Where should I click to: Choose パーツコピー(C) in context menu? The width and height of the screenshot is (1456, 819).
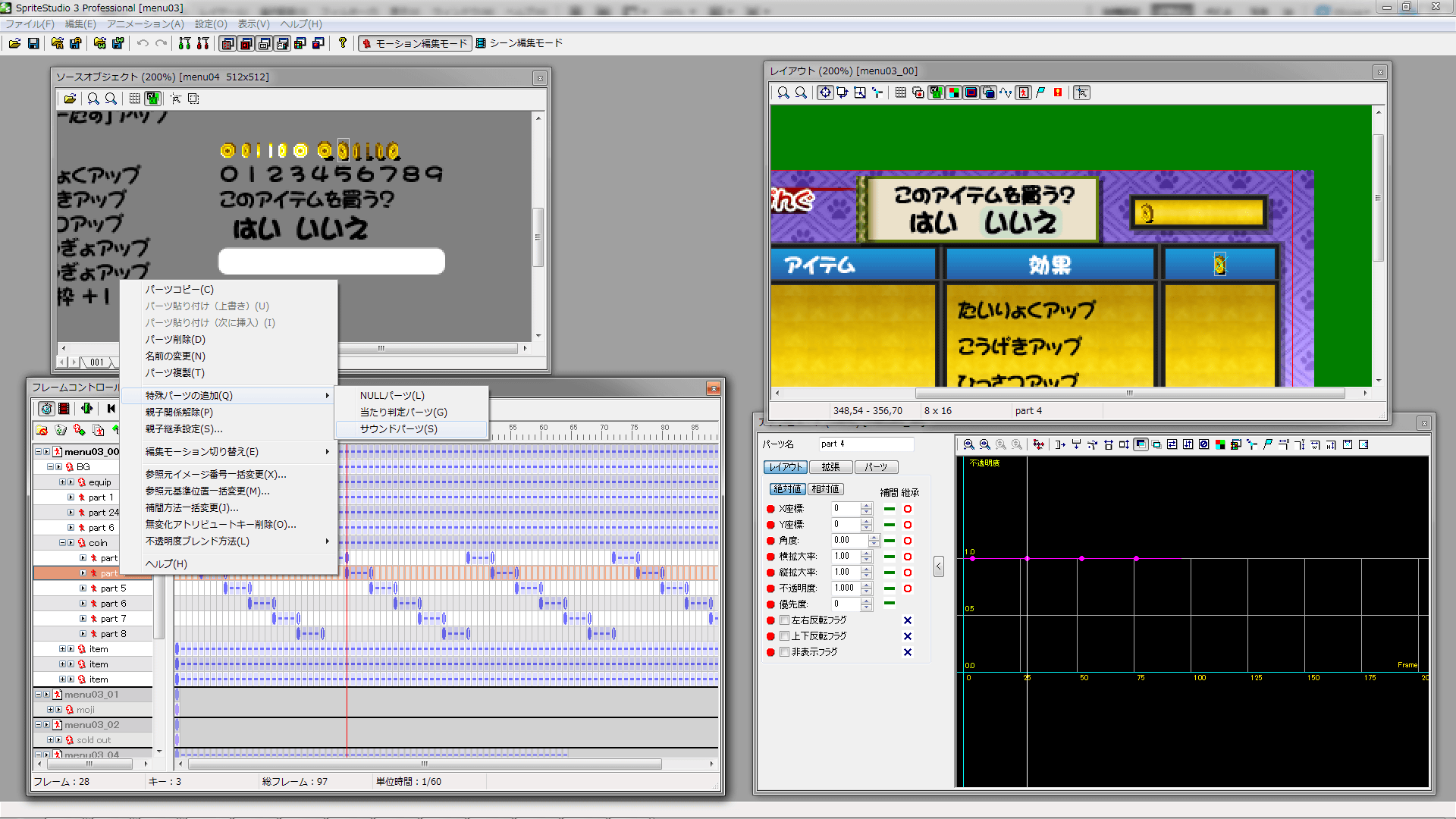click(230, 290)
